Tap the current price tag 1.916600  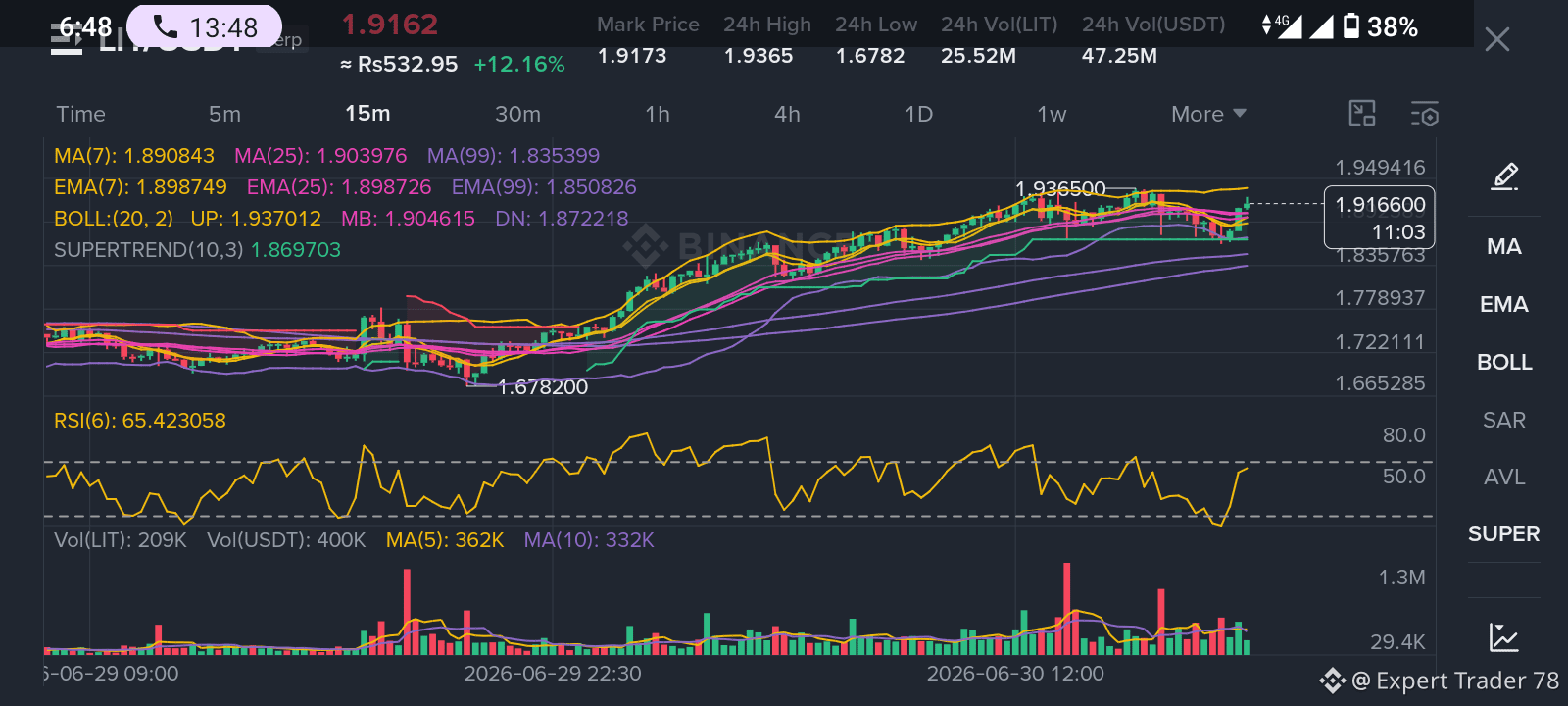[1380, 218]
